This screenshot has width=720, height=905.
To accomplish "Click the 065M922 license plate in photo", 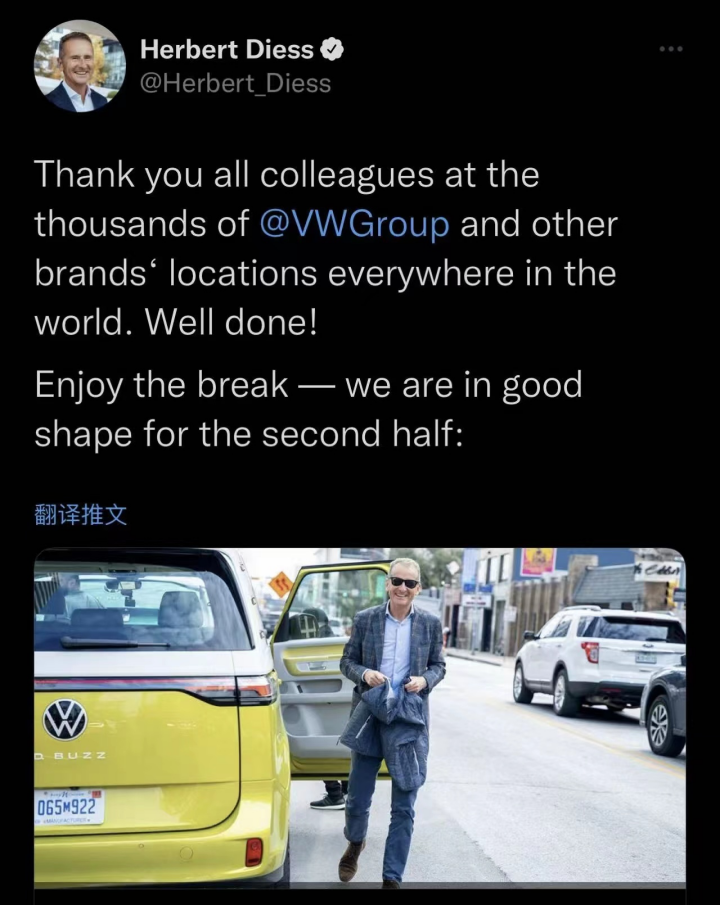I will pyautogui.click(x=69, y=807).
